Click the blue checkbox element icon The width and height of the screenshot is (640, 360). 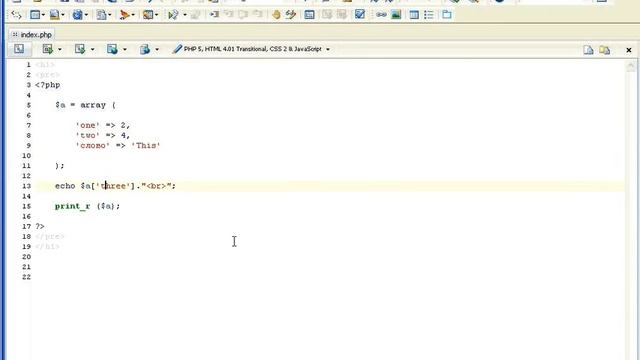(x=360, y=15)
